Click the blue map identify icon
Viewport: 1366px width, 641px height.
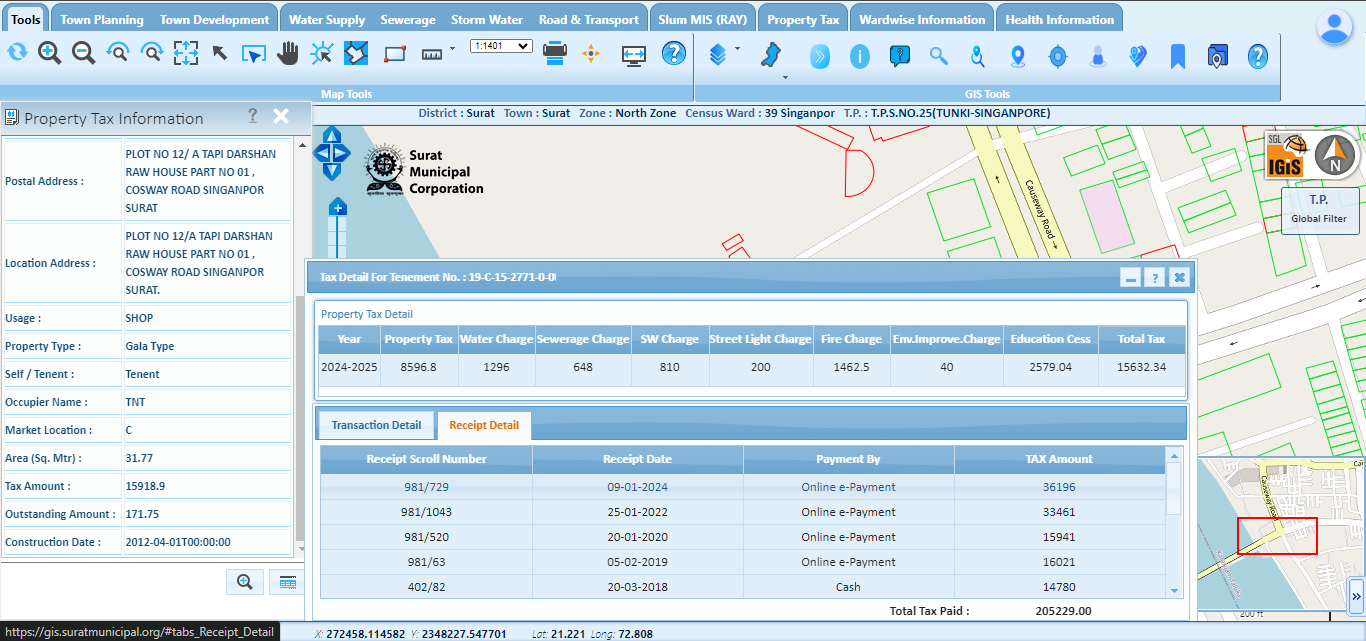(356, 53)
